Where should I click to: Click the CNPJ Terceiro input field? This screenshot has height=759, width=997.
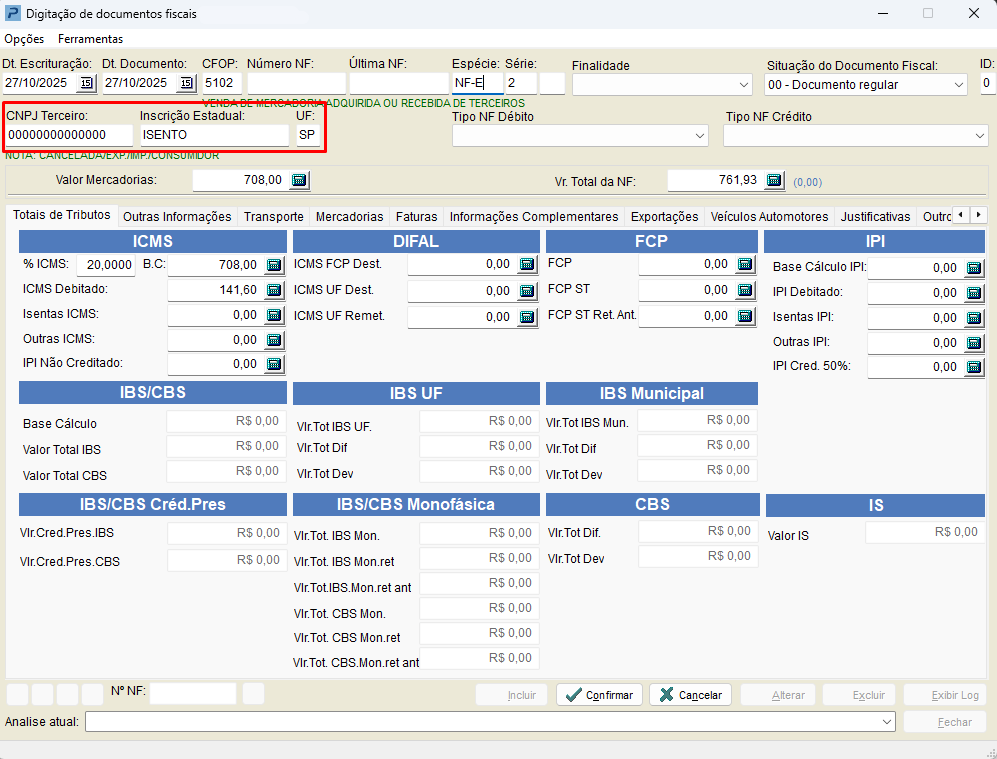(68, 135)
